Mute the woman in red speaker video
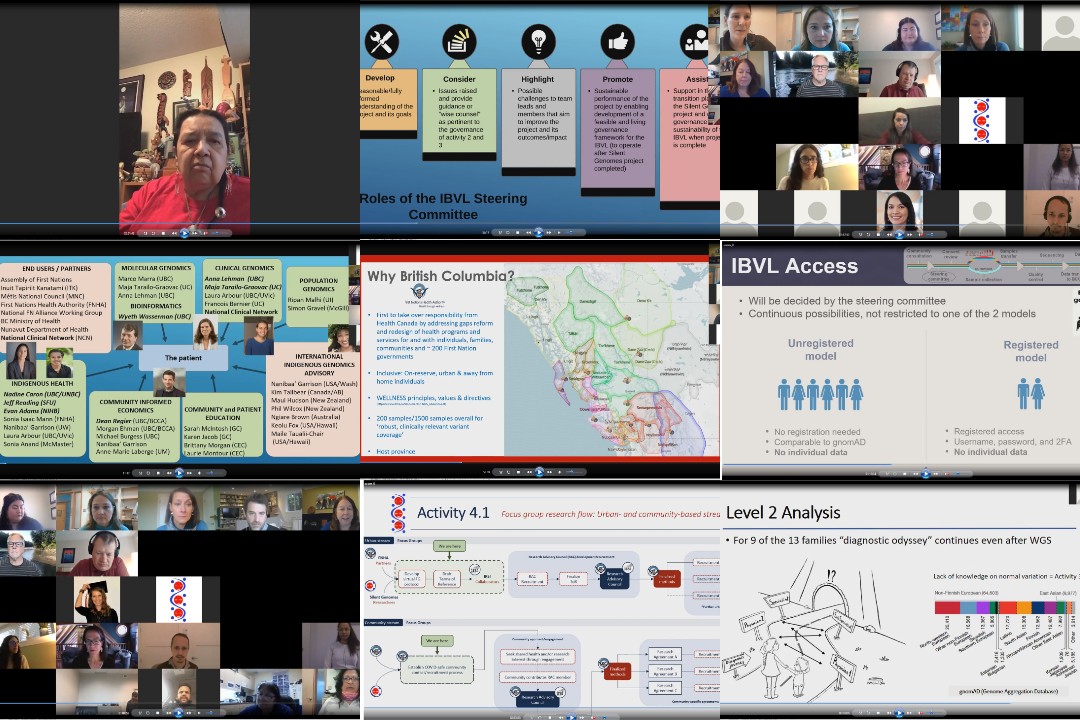Image resolution: width=1080 pixels, height=720 pixels. tap(205, 233)
